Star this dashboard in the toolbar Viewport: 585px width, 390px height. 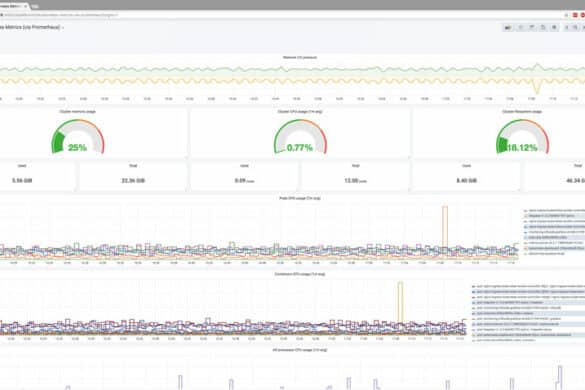(x=521, y=28)
